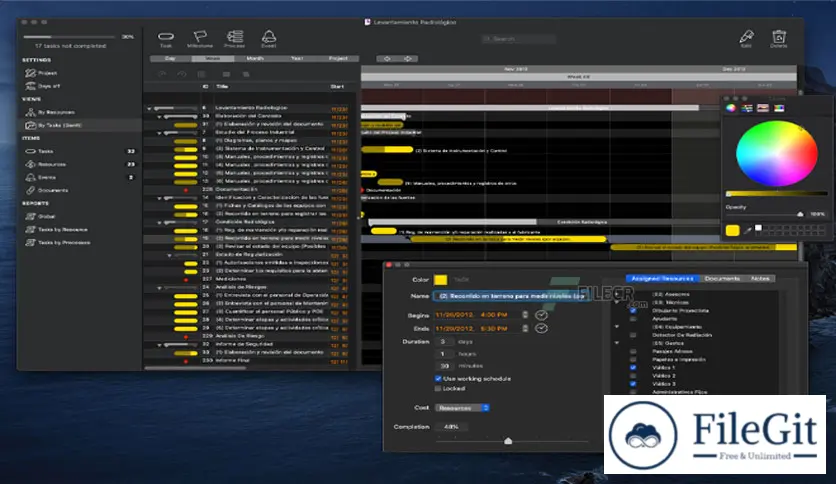Select color sliders mode in Colors panel
Image resolution: width=836 pixels, height=484 pixels.
pyautogui.click(x=747, y=108)
